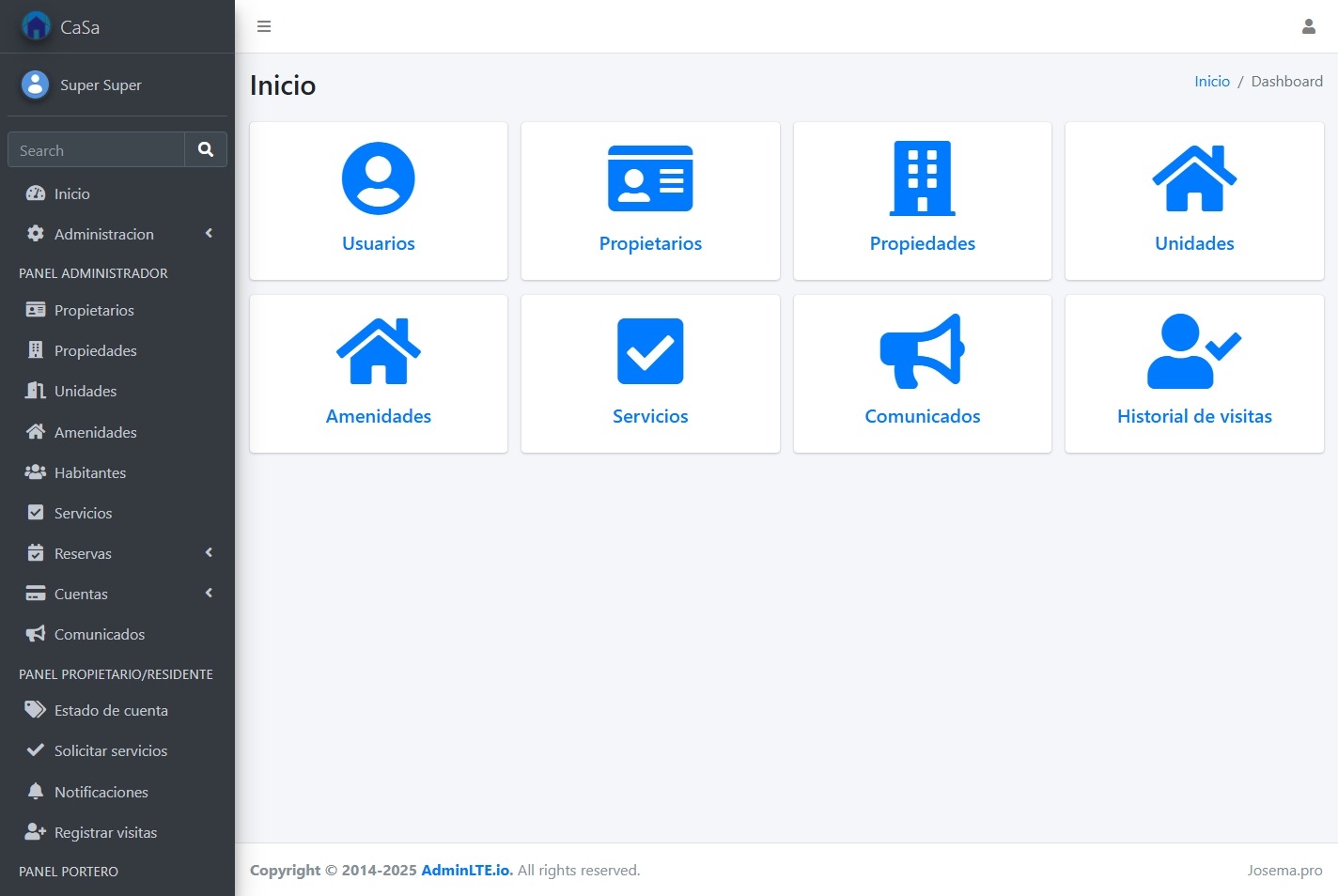The height and width of the screenshot is (896, 1338).
Task: Select Habitantes in the sidebar
Action: pyautogui.click(x=88, y=472)
